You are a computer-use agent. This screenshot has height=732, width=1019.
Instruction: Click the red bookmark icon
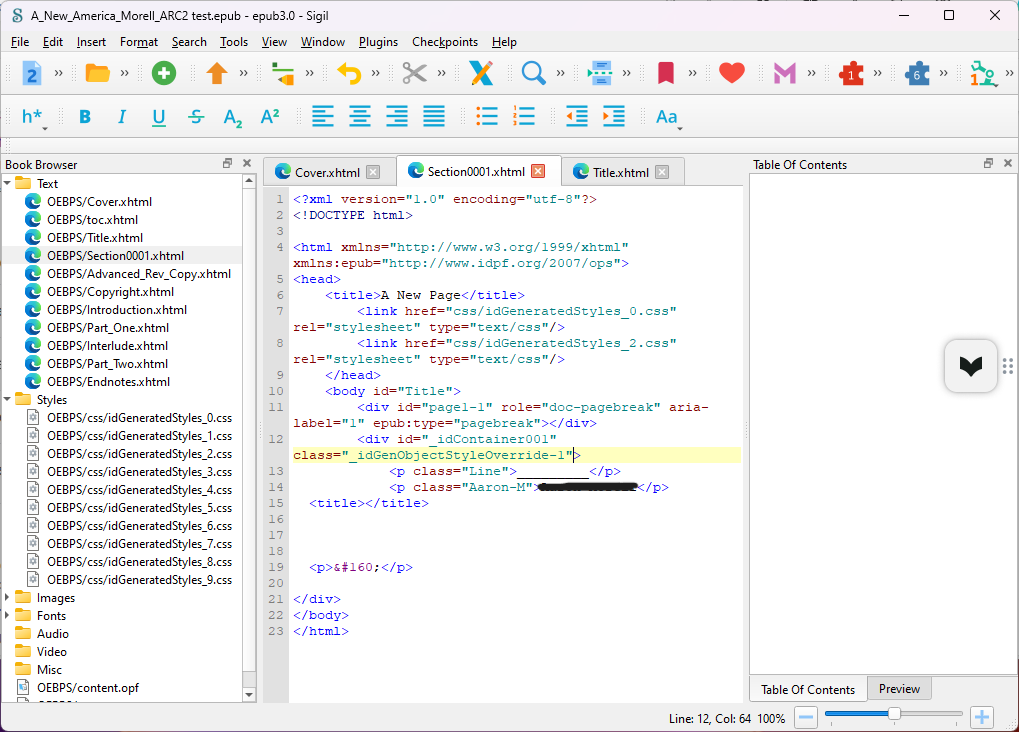[665, 73]
